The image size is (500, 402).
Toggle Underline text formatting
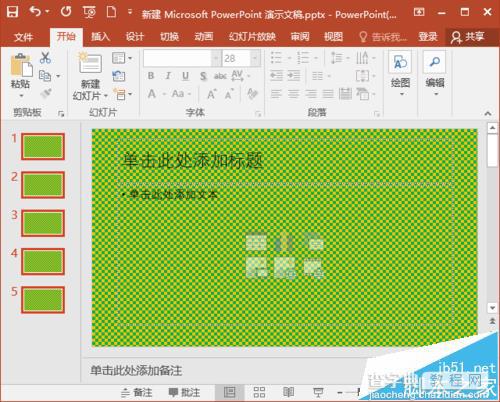(x=185, y=76)
